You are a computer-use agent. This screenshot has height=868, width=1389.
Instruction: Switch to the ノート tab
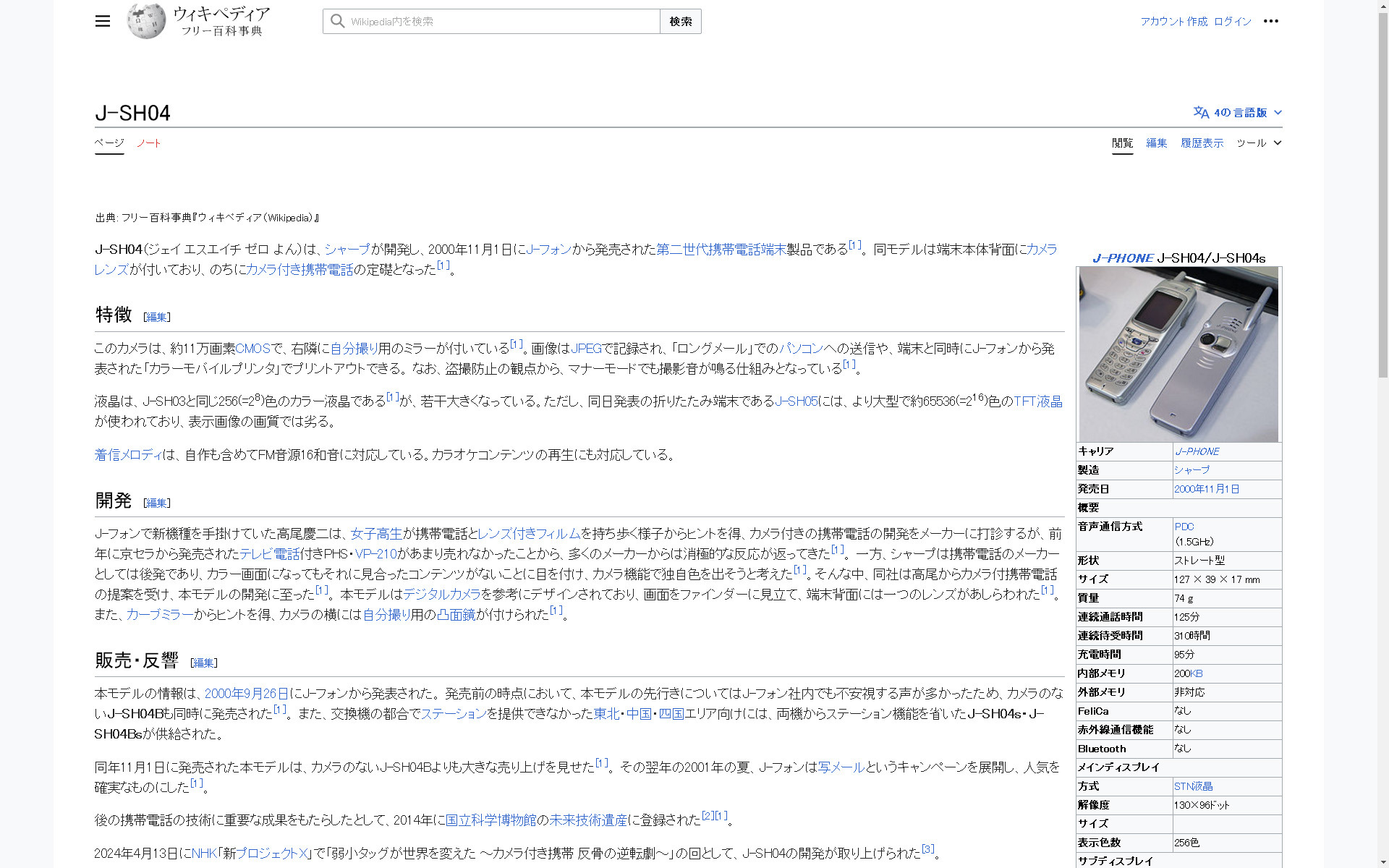[148, 143]
